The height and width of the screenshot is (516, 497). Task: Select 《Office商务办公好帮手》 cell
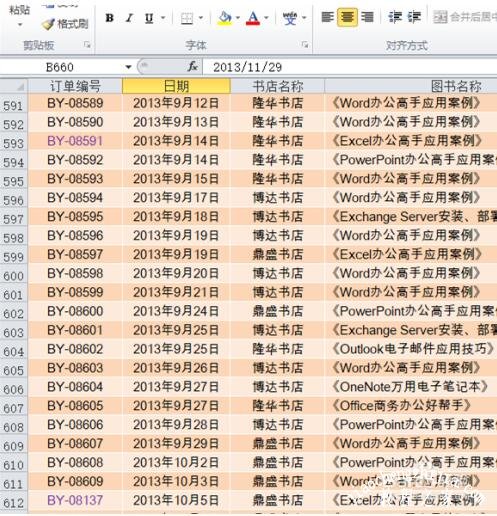pyautogui.click(x=411, y=406)
